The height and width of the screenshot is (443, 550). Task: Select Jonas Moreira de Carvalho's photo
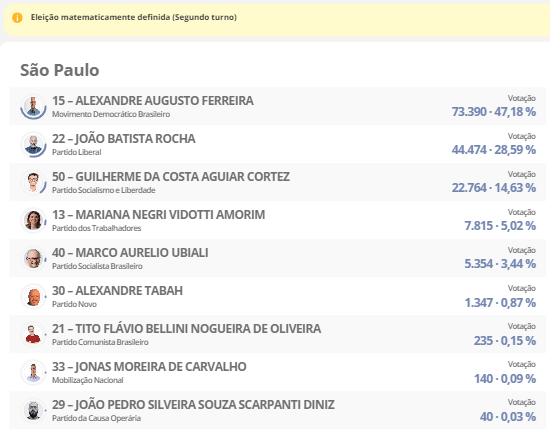pyautogui.click(x=33, y=372)
